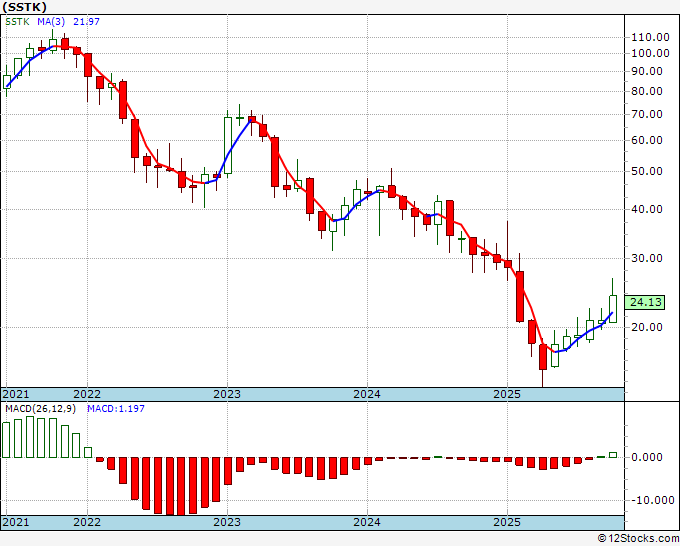
Task: Click the 2022 label on price timeline
Action: 87,394
